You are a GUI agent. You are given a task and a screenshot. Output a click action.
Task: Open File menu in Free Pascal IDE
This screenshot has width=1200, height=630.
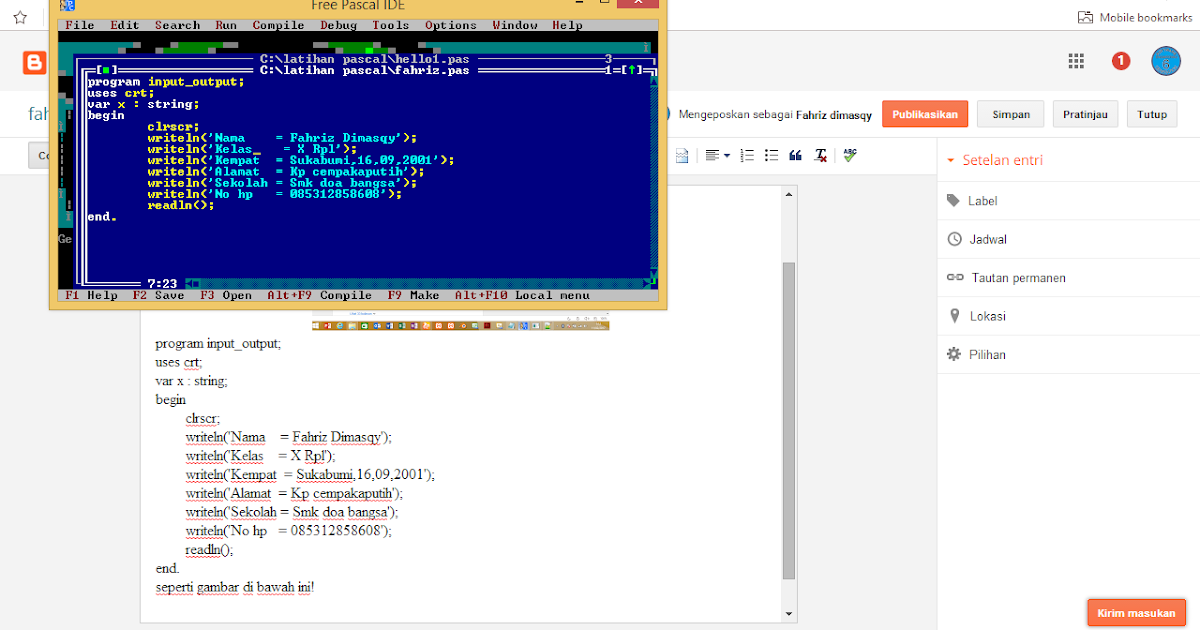[x=79, y=25]
